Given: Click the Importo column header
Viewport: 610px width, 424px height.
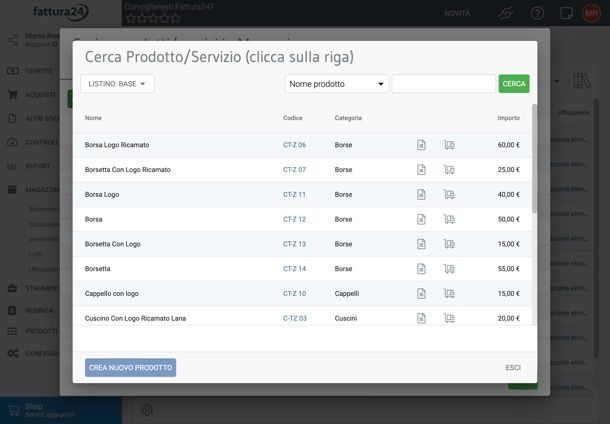Looking at the screenshot, I should click(508, 118).
